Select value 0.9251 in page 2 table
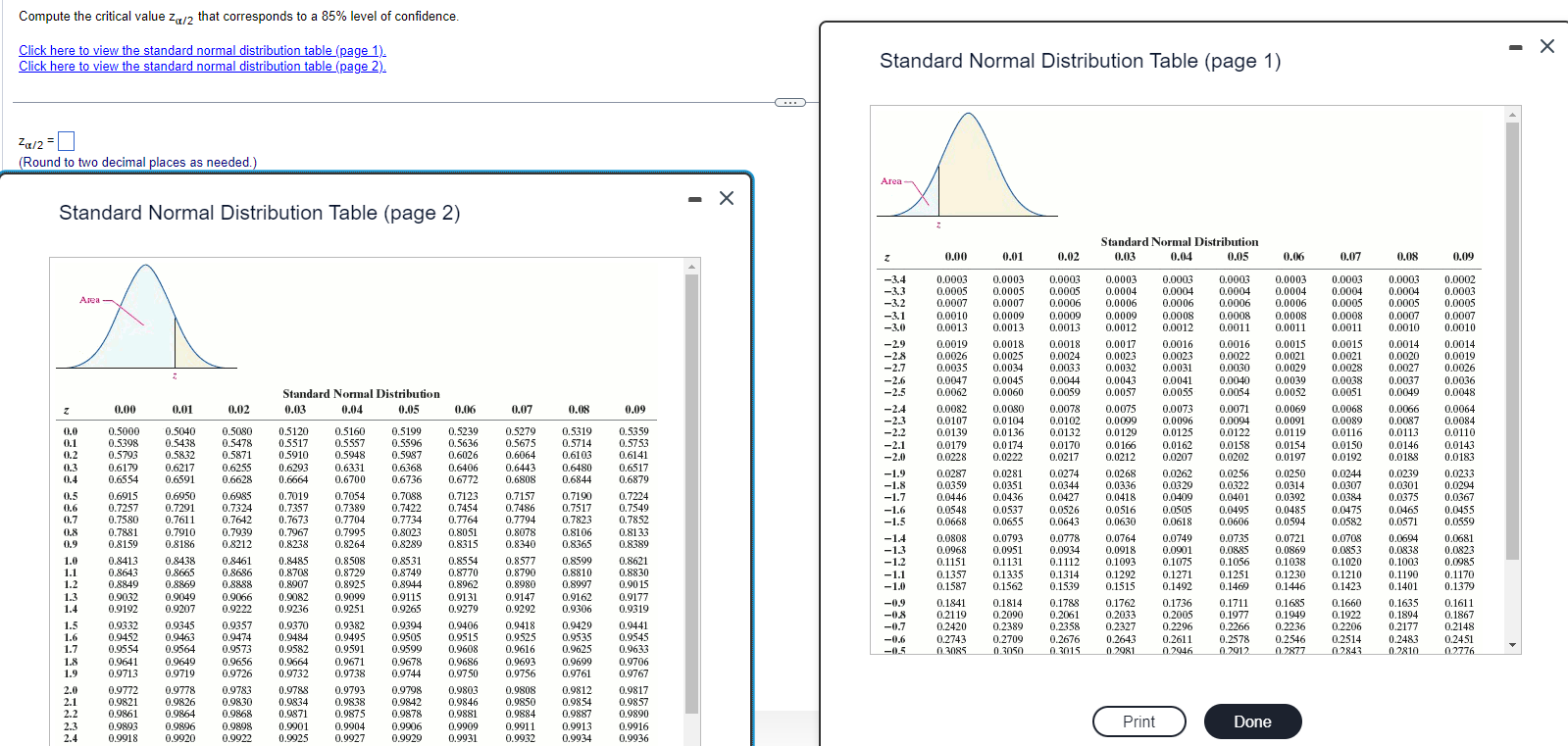This screenshot has width=1568, height=746. (x=350, y=609)
